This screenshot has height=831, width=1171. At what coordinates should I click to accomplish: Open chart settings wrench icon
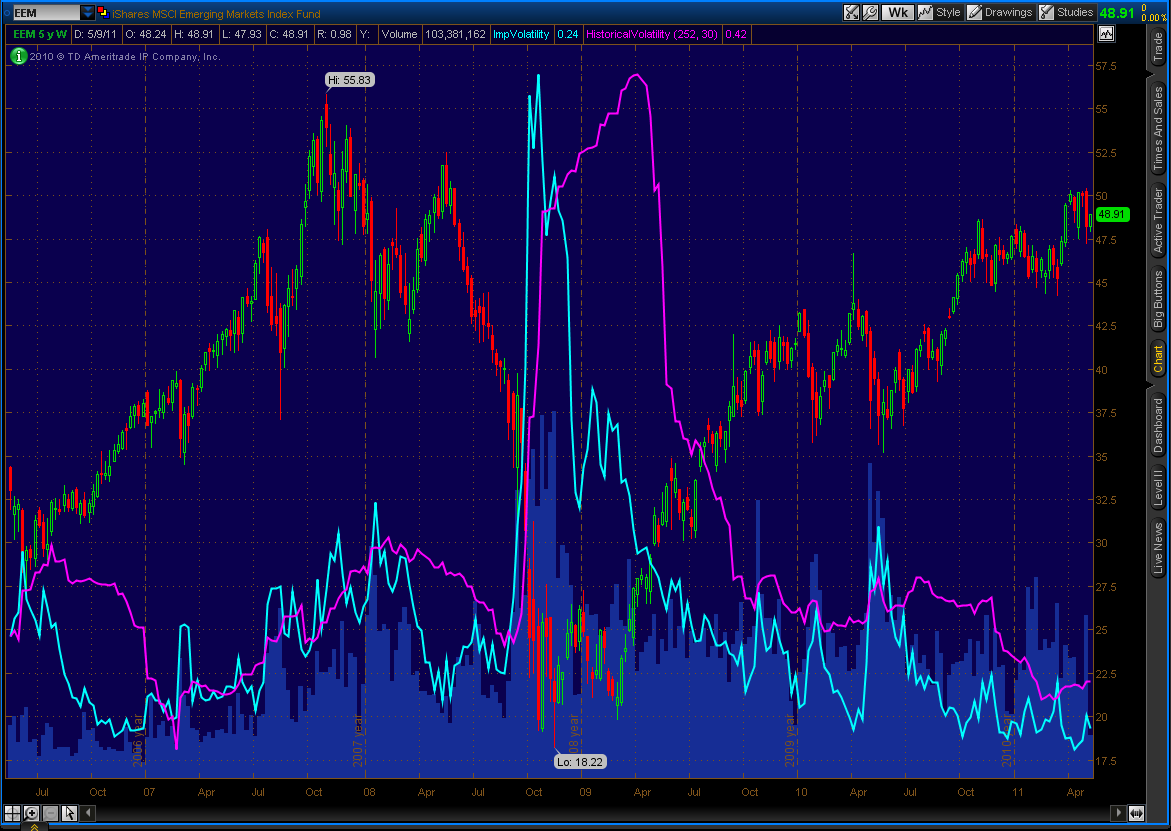coord(870,12)
